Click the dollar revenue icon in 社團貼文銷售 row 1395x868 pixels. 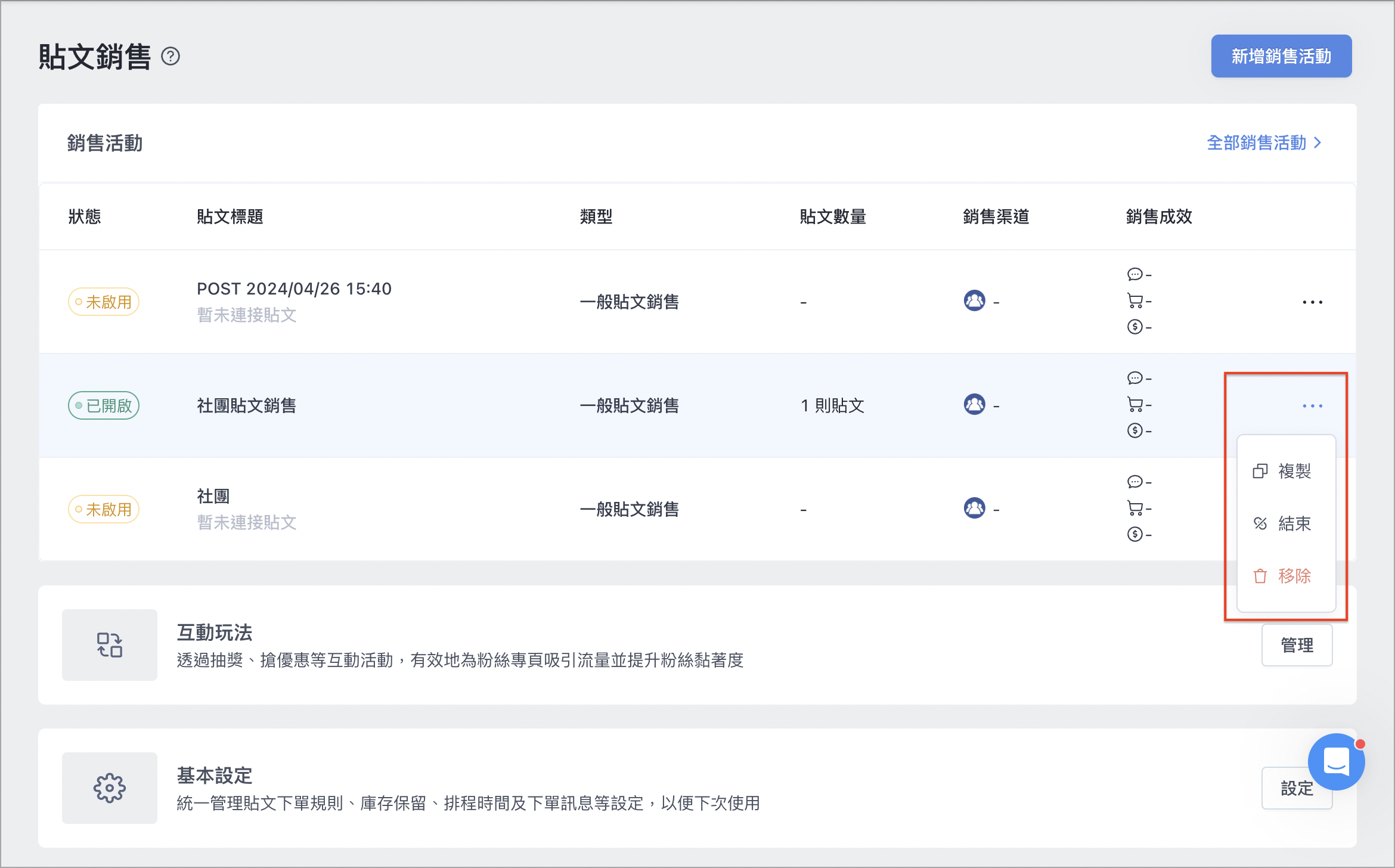tap(1134, 430)
